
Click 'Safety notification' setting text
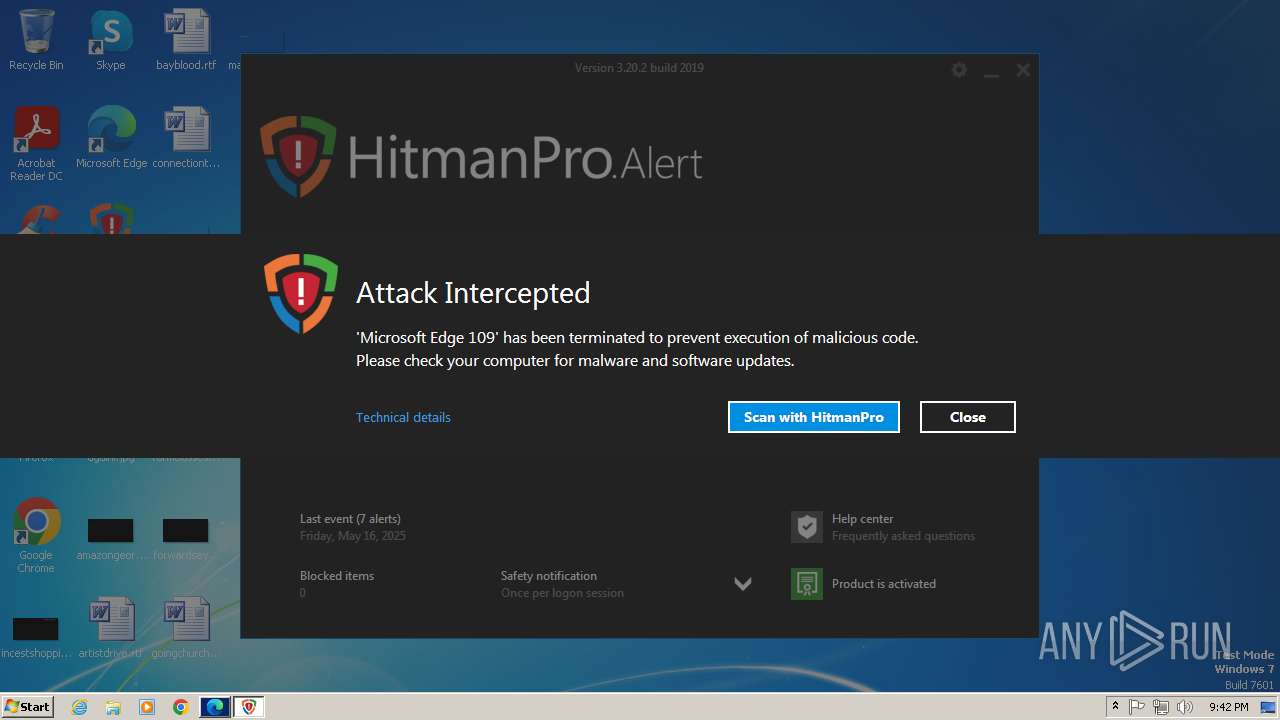point(549,576)
